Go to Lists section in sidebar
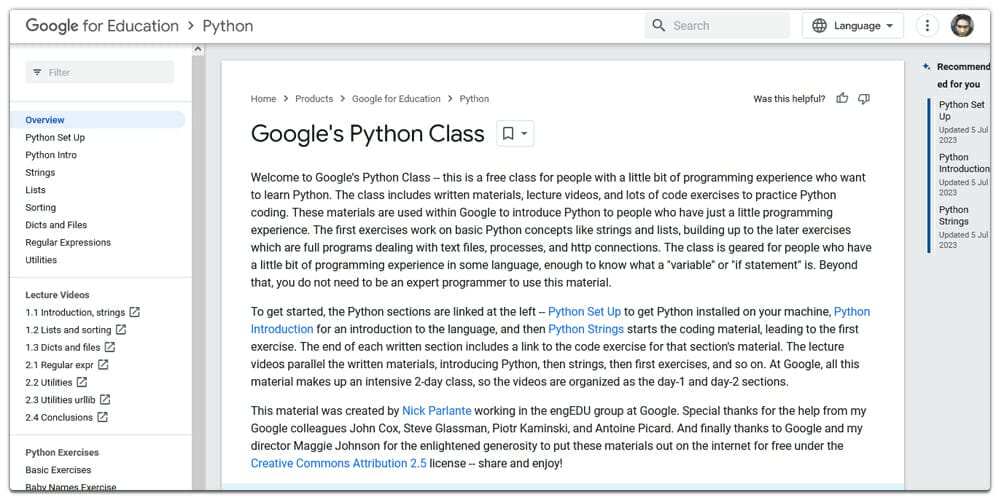 pyautogui.click(x=35, y=190)
